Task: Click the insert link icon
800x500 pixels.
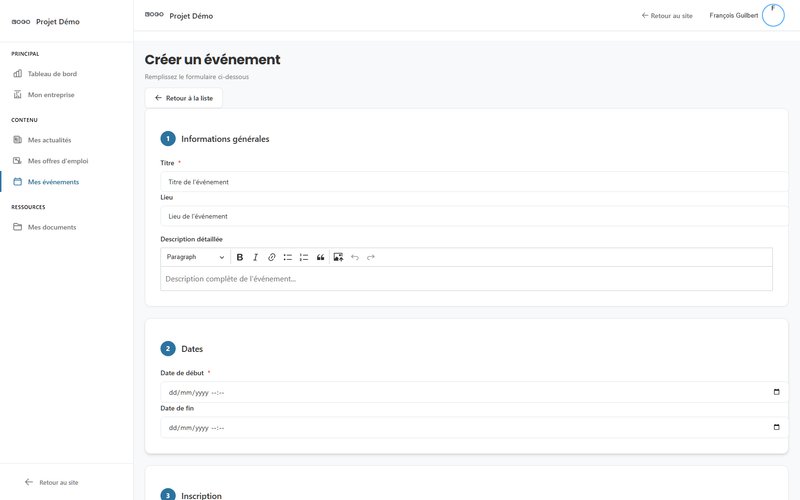Action: pos(271,257)
